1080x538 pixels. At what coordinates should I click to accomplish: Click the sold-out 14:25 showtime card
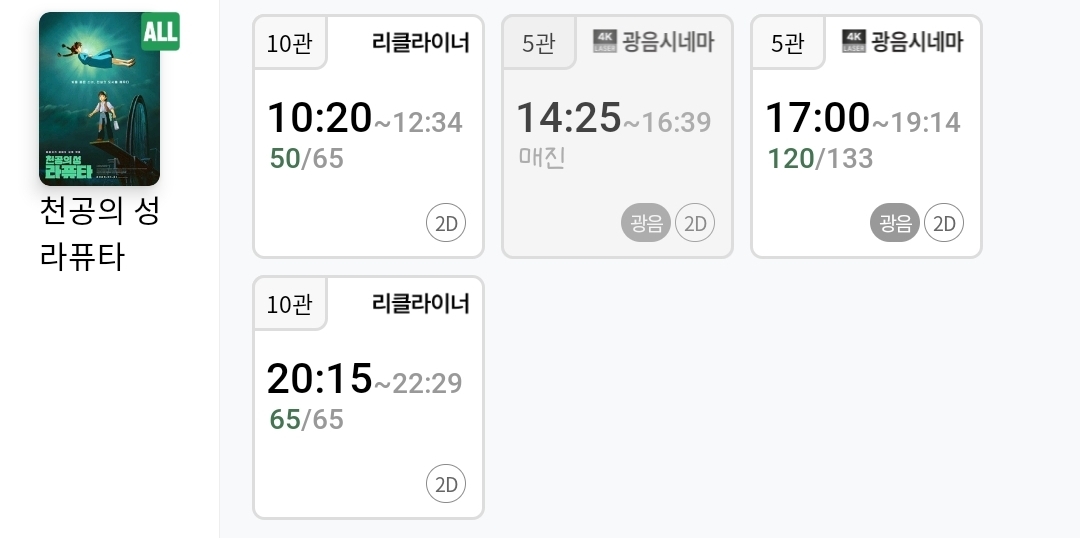[617, 136]
